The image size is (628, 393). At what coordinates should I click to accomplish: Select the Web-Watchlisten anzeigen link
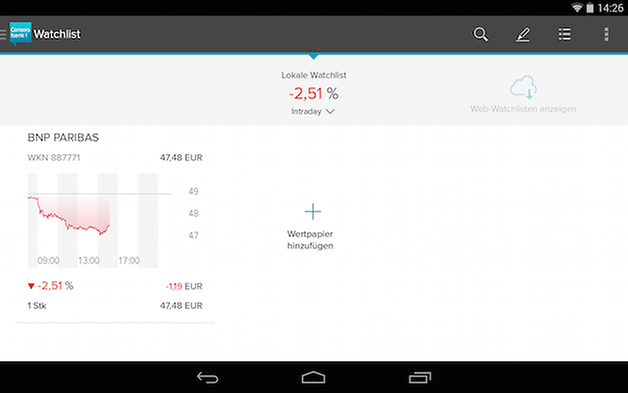point(523,109)
